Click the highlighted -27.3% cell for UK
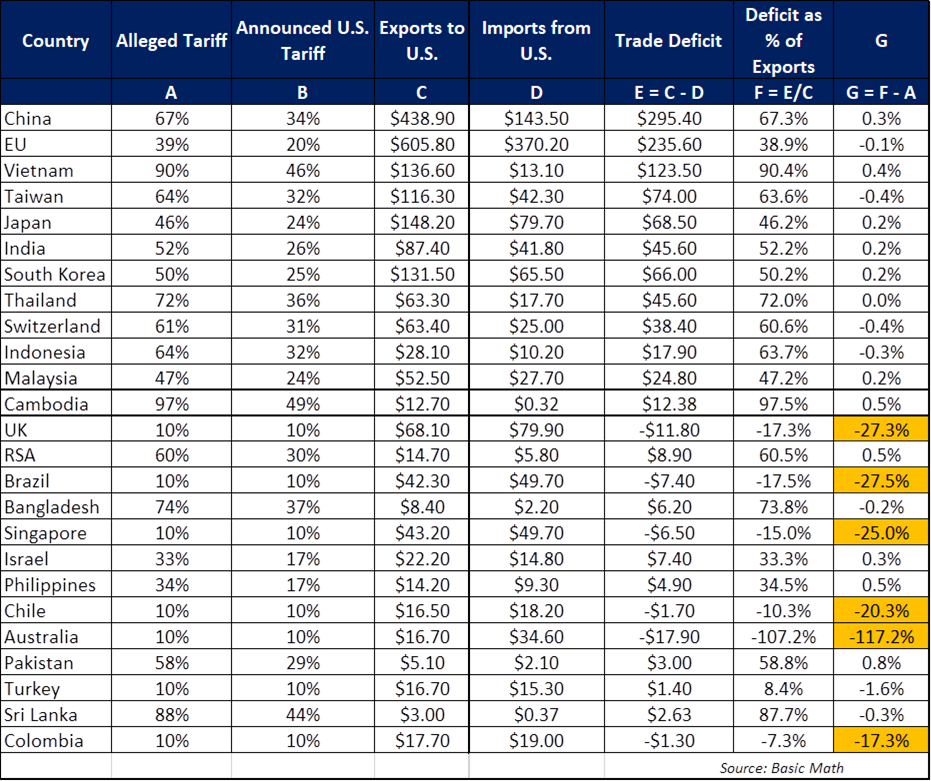Image resolution: width=931 pixels, height=781 pixels. (x=881, y=430)
